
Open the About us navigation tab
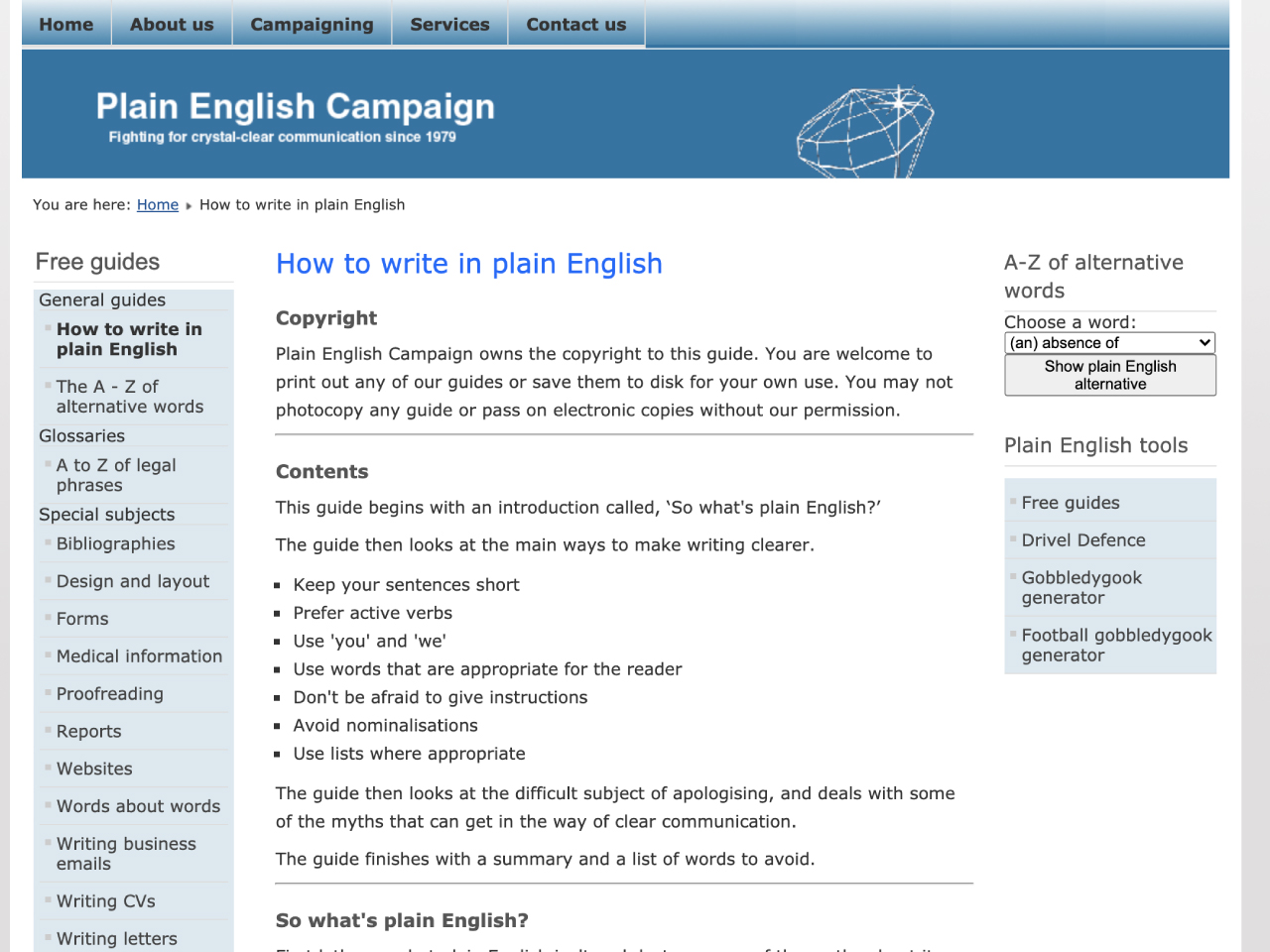click(x=172, y=24)
